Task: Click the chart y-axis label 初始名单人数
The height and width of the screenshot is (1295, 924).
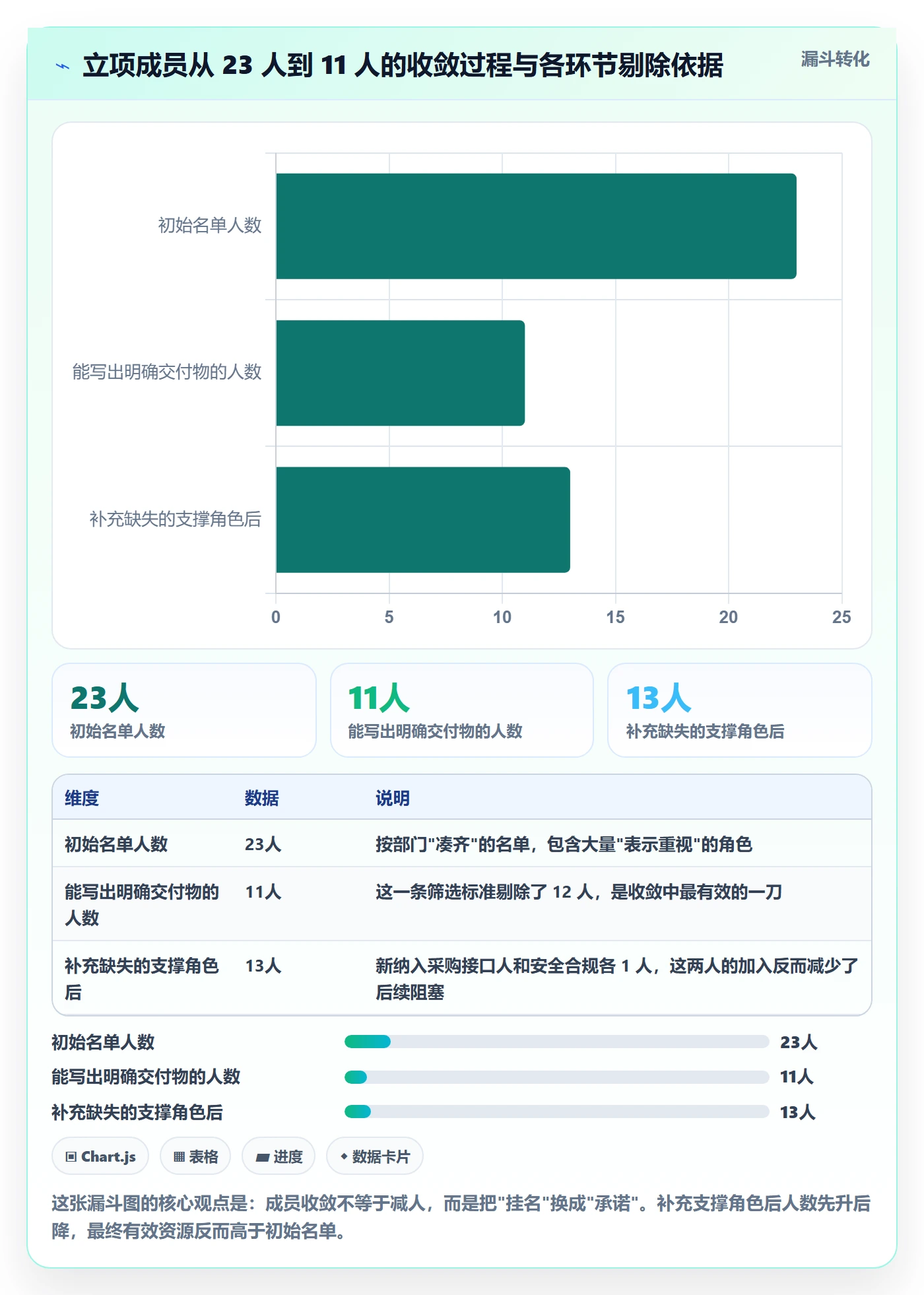Action: 210,226
